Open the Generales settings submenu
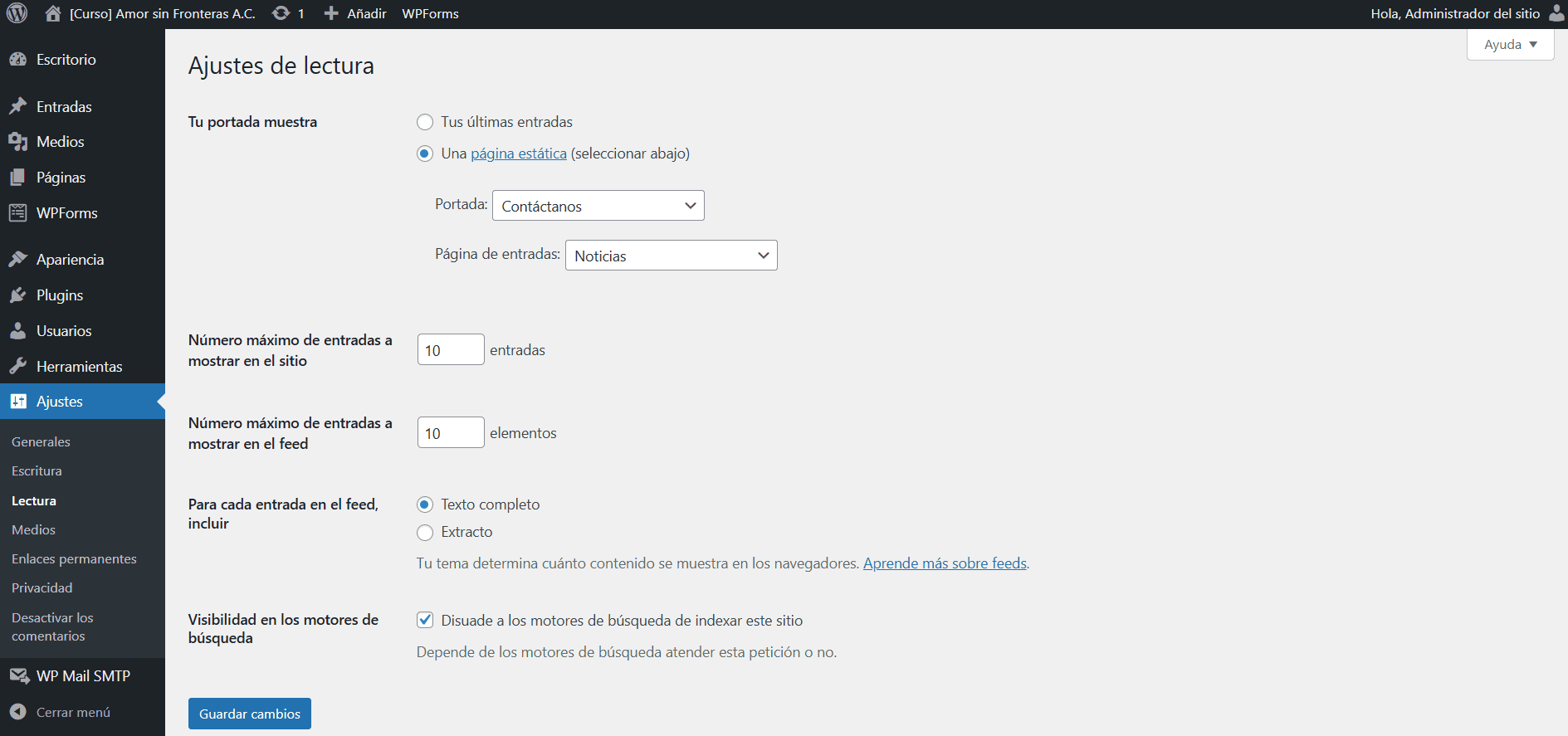The width and height of the screenshot is (1568, 736). [x=41, y=441]
